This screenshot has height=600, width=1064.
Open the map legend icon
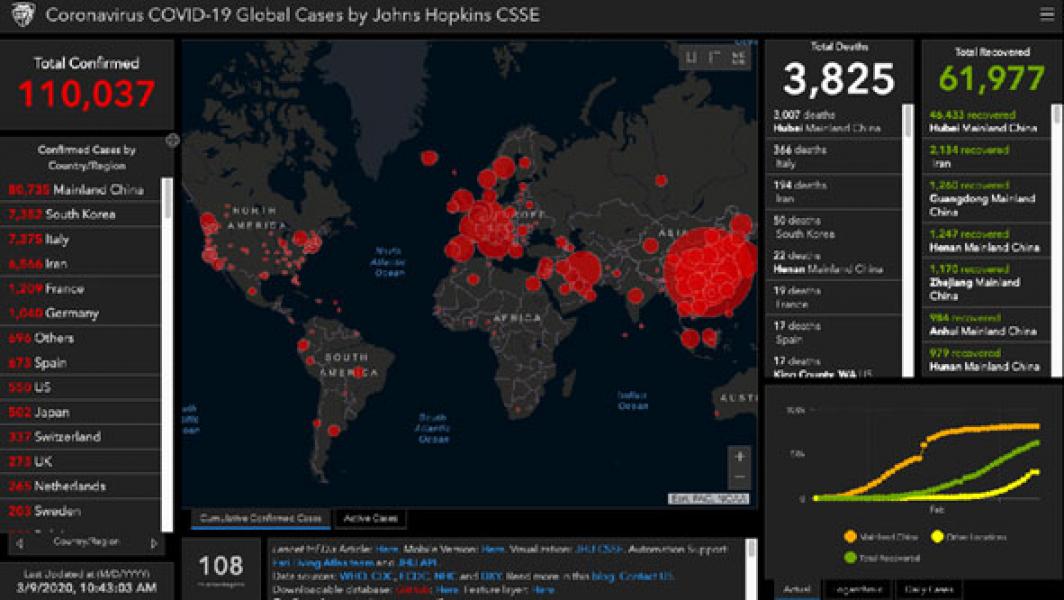(x=715, y=57)
